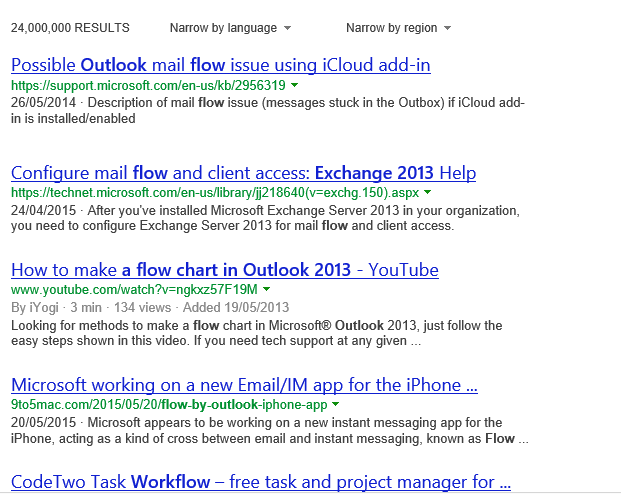Open the Narrow by region dropdown
The height and width of the screenshot is (494, 621).
[398, 28]
